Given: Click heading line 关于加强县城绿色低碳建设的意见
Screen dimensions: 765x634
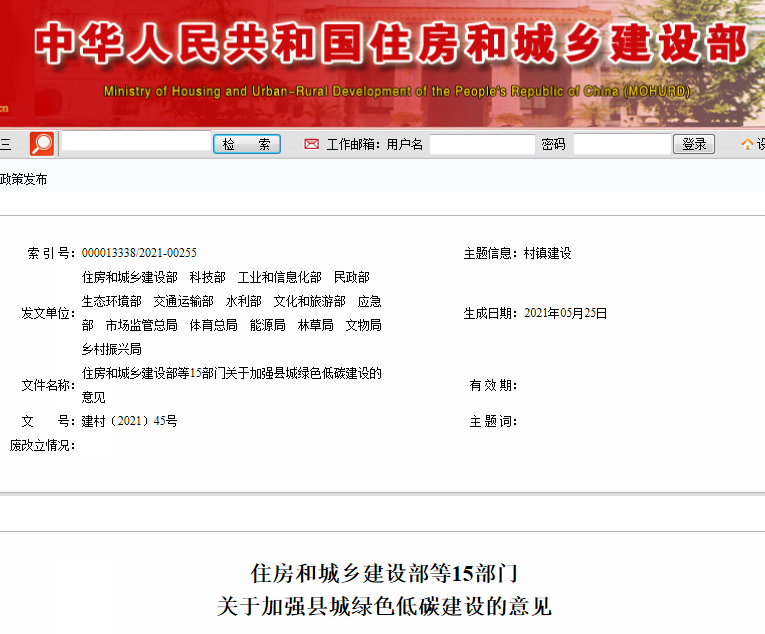Looking at the screenshot, I should [384, 607].
